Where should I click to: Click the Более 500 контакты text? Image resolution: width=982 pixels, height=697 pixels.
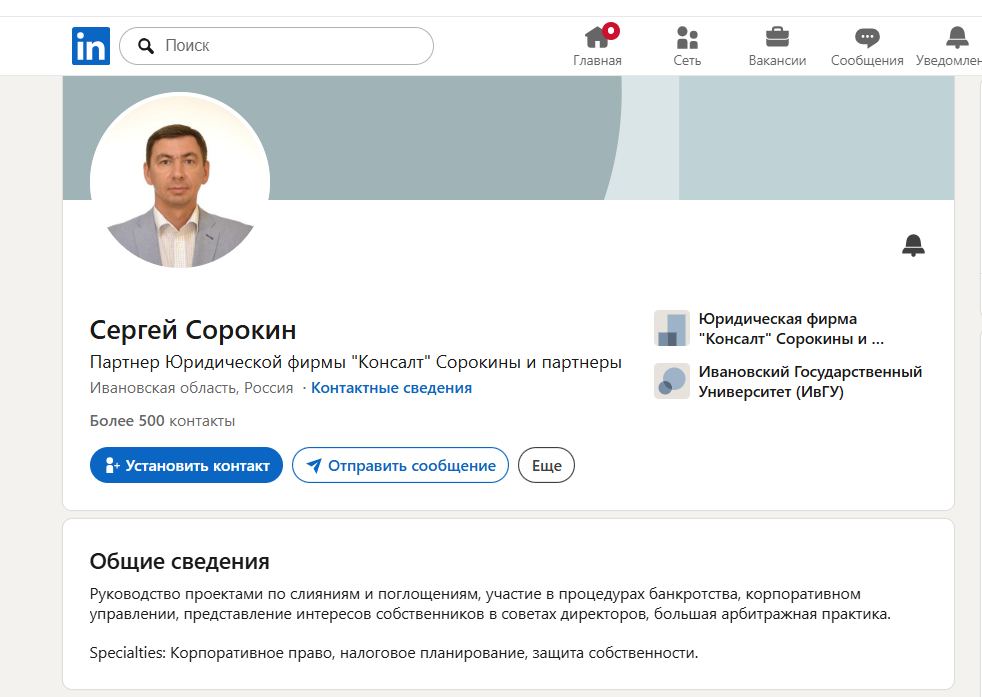point(162,421)
